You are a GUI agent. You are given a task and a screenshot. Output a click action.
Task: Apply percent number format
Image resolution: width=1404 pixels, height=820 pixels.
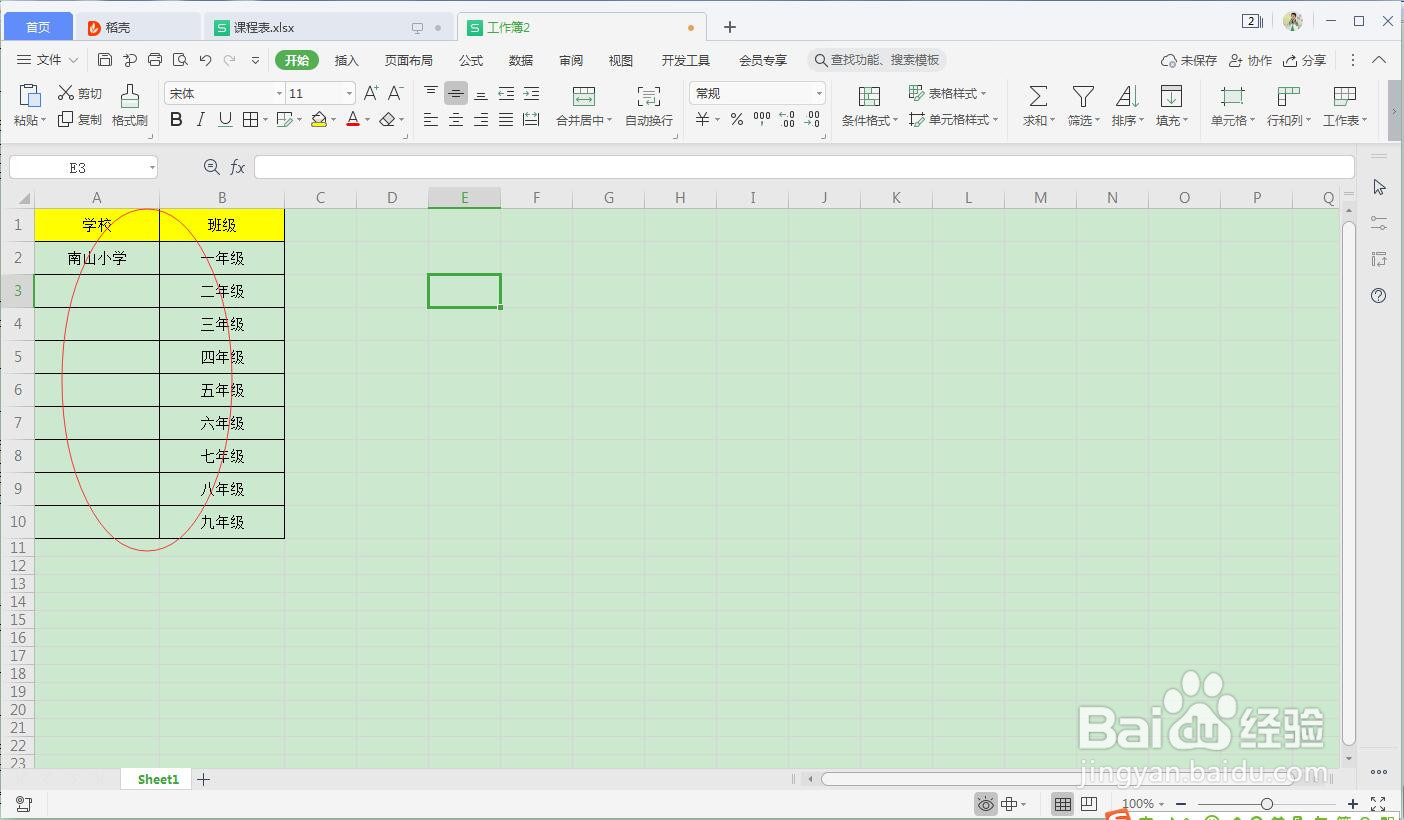(x=735, y=120)
